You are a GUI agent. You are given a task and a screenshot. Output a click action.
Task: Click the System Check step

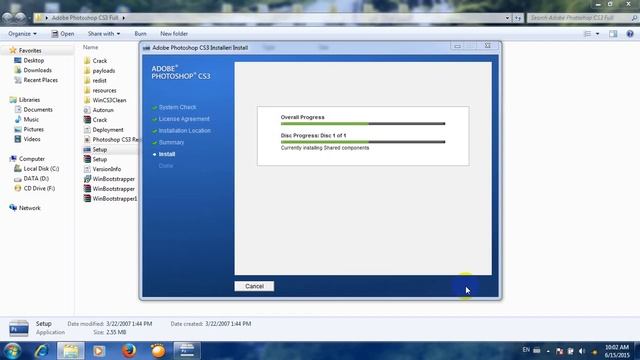pos(177,107)
